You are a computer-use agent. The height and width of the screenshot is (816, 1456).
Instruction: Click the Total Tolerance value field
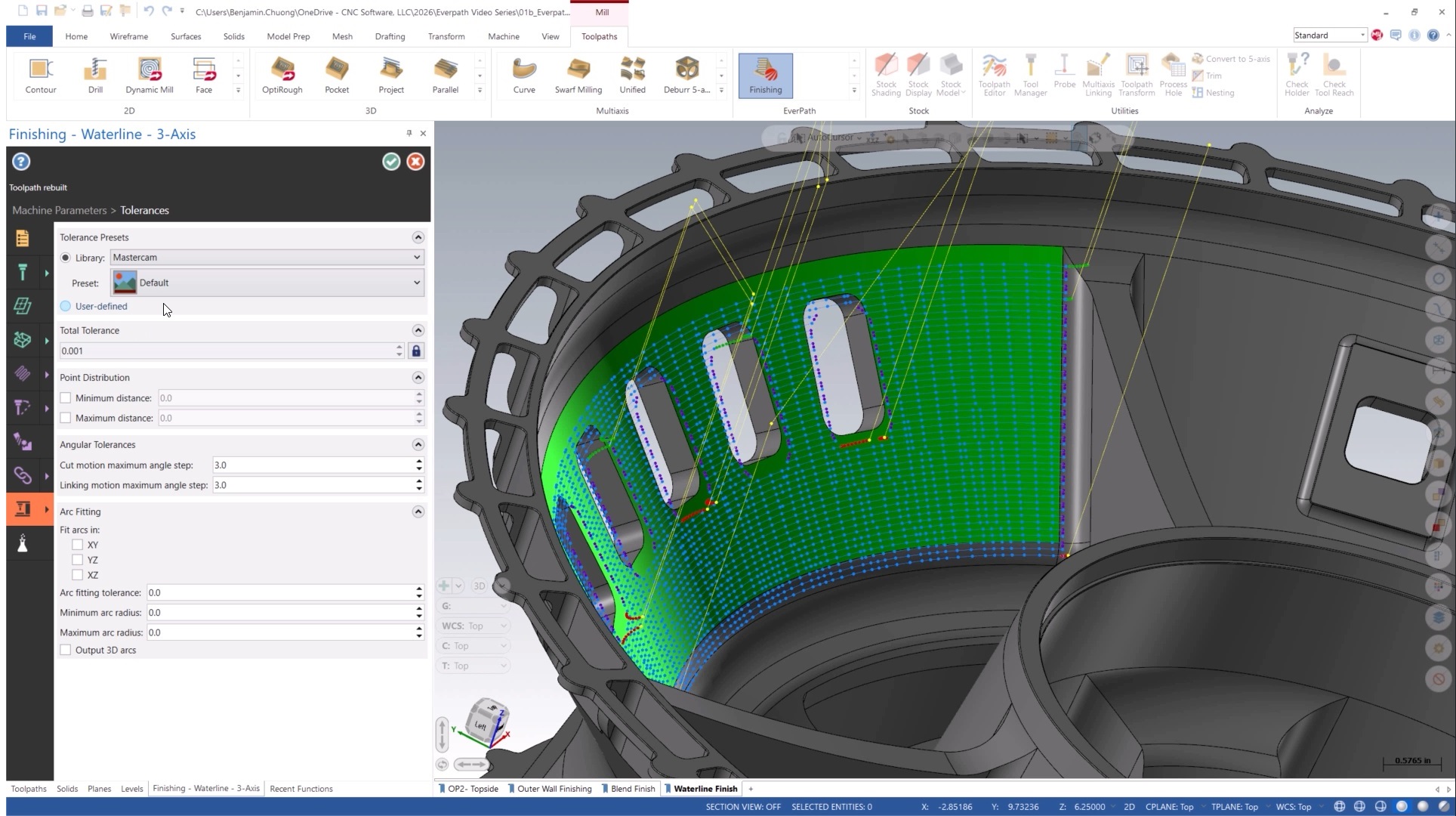point(227,351)
